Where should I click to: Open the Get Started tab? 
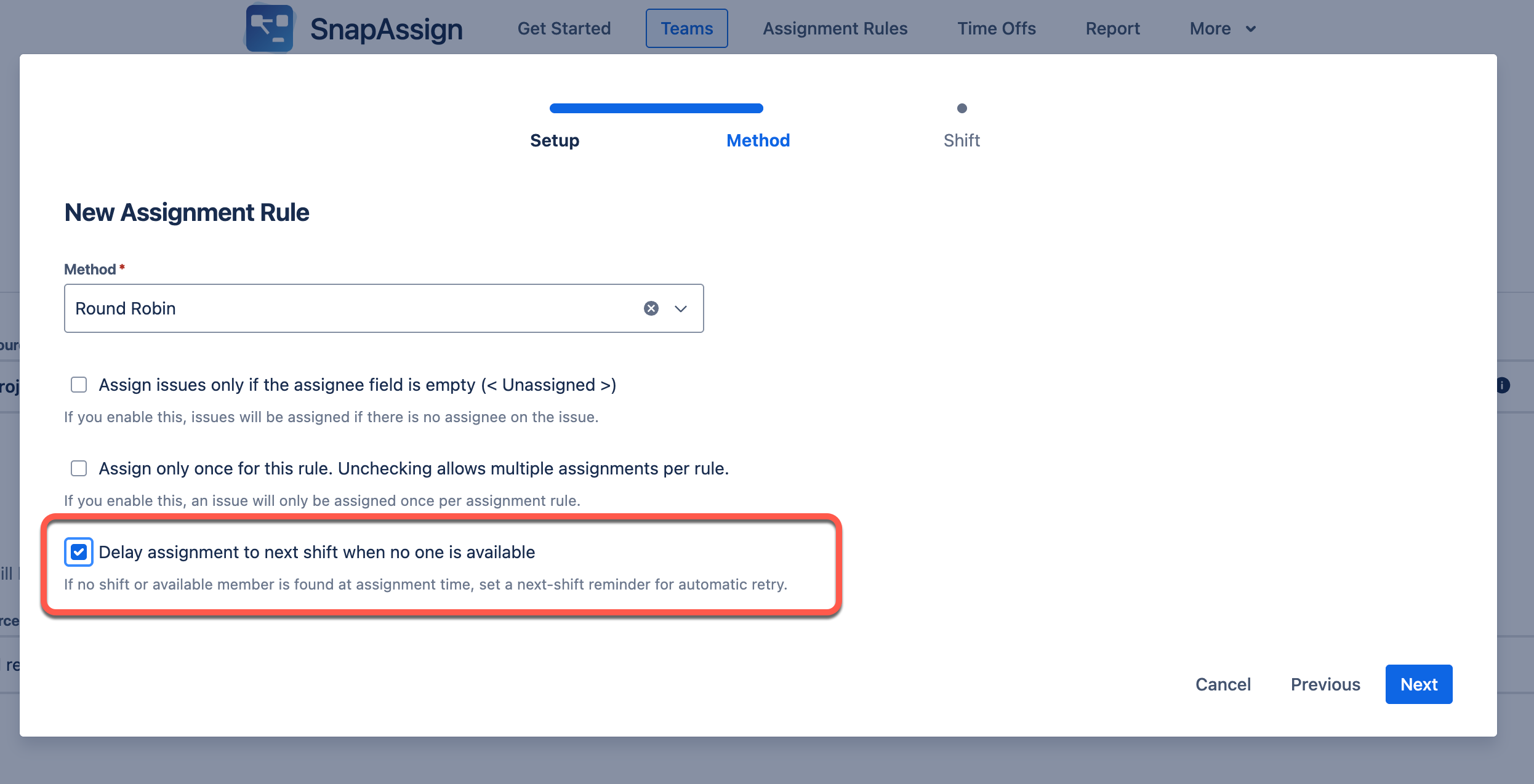564,29
